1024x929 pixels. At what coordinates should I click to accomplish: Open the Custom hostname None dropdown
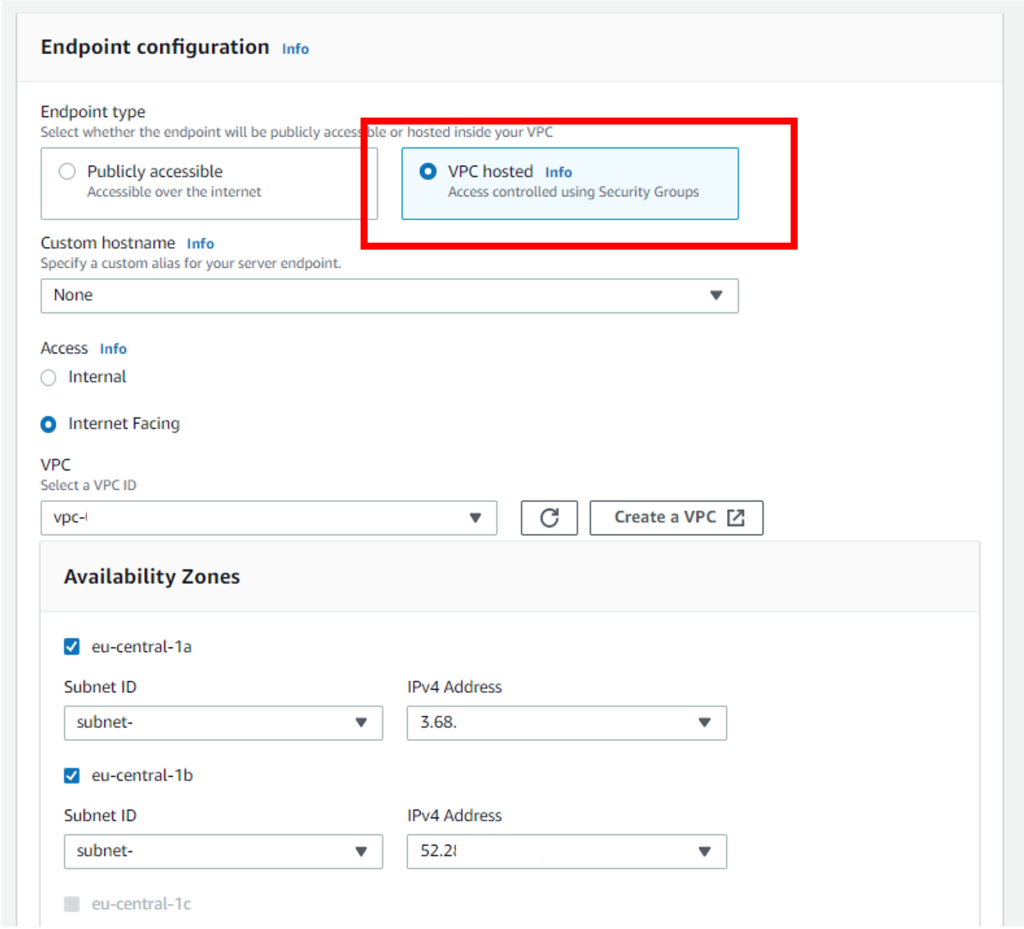(390, 295)
